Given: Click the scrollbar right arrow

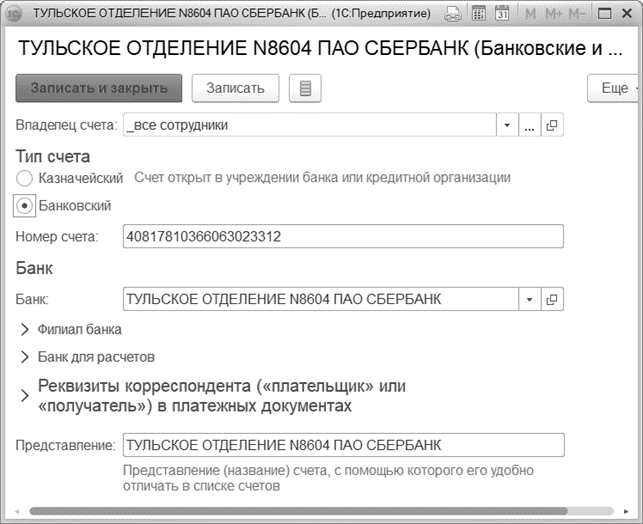Looking at the screenshot, I should click(626, 511).
